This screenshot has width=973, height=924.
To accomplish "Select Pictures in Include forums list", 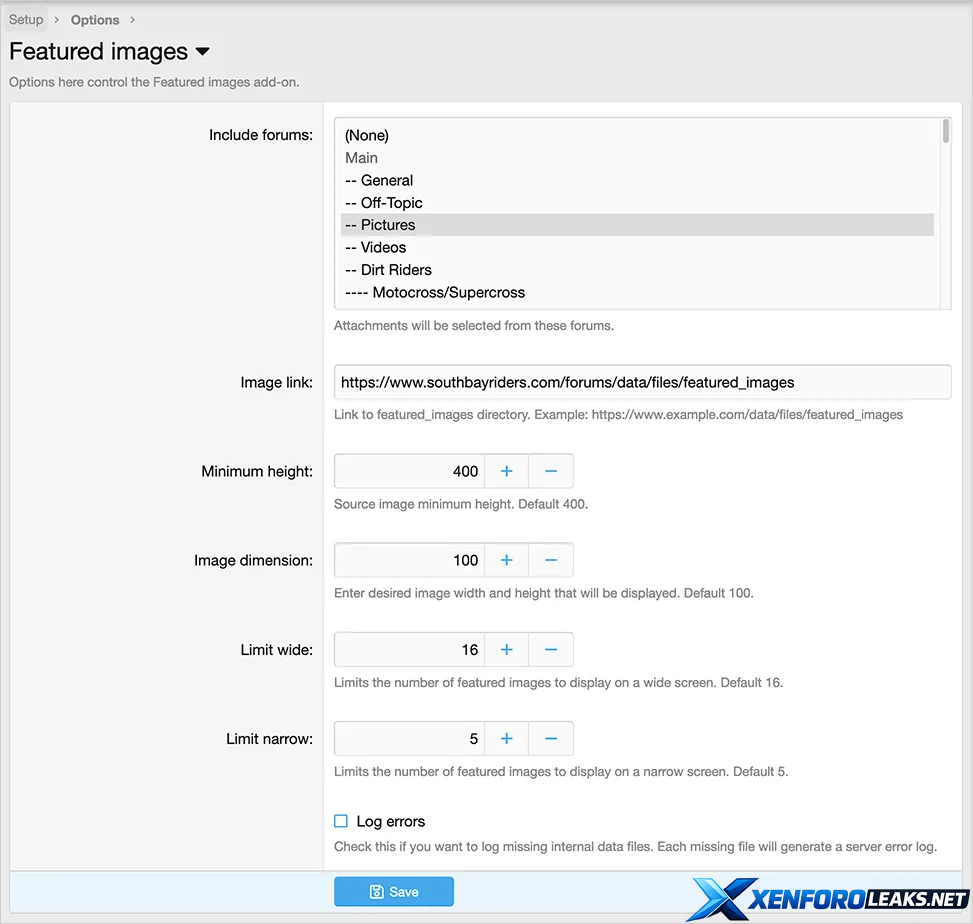I will pyautogui.click(x=388, y=225).
